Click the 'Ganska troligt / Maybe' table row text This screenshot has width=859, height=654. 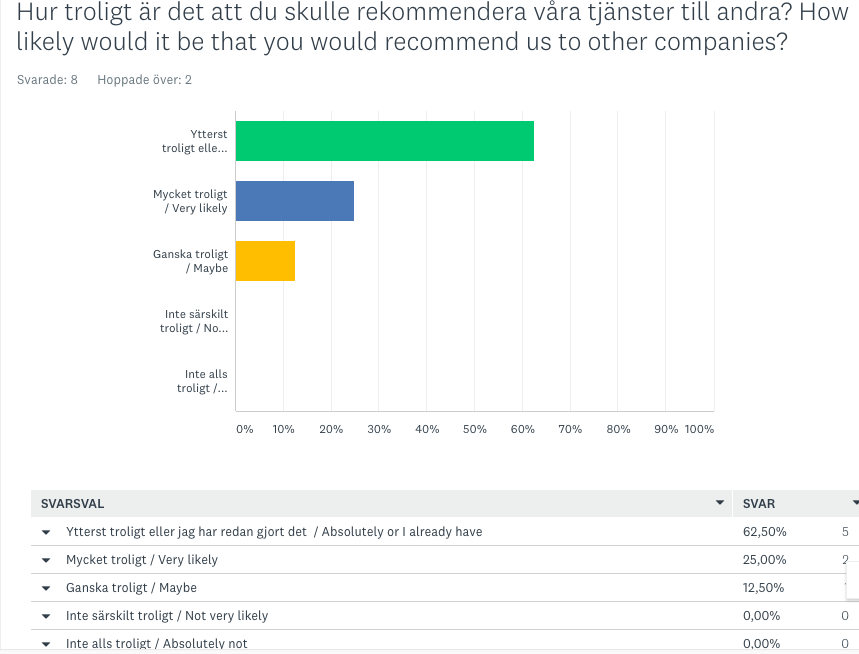(x=131, y=588)
